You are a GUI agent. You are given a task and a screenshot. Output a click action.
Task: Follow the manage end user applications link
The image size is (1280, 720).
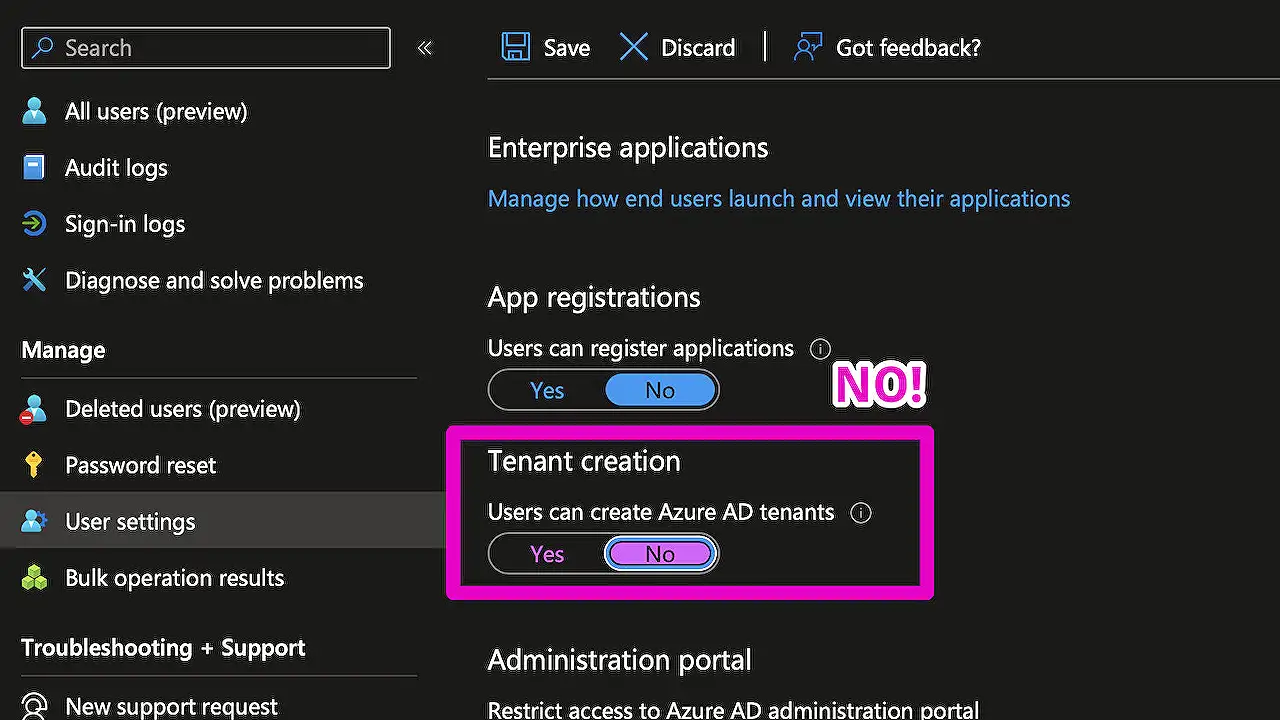click(x=778, y=198)
